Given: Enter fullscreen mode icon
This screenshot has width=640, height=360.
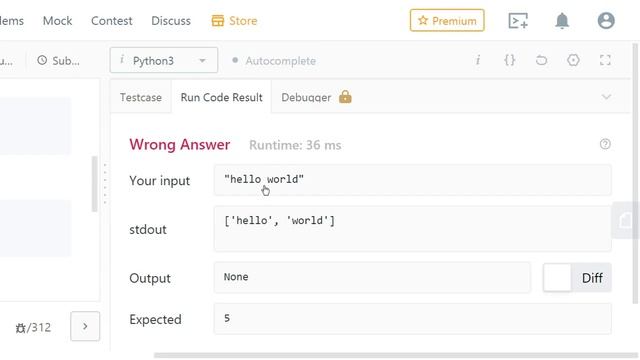Looking at the screenshot, I should pos(605,60).
